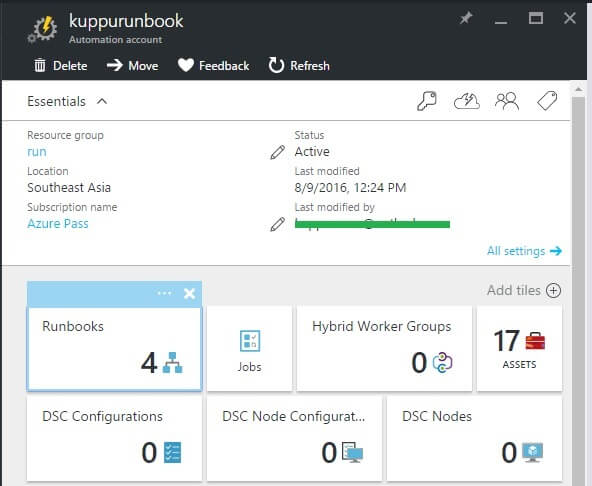Screen dimensions: 592x486
Task: Collapse the Essentials section chevron
Action: (102, 101)
